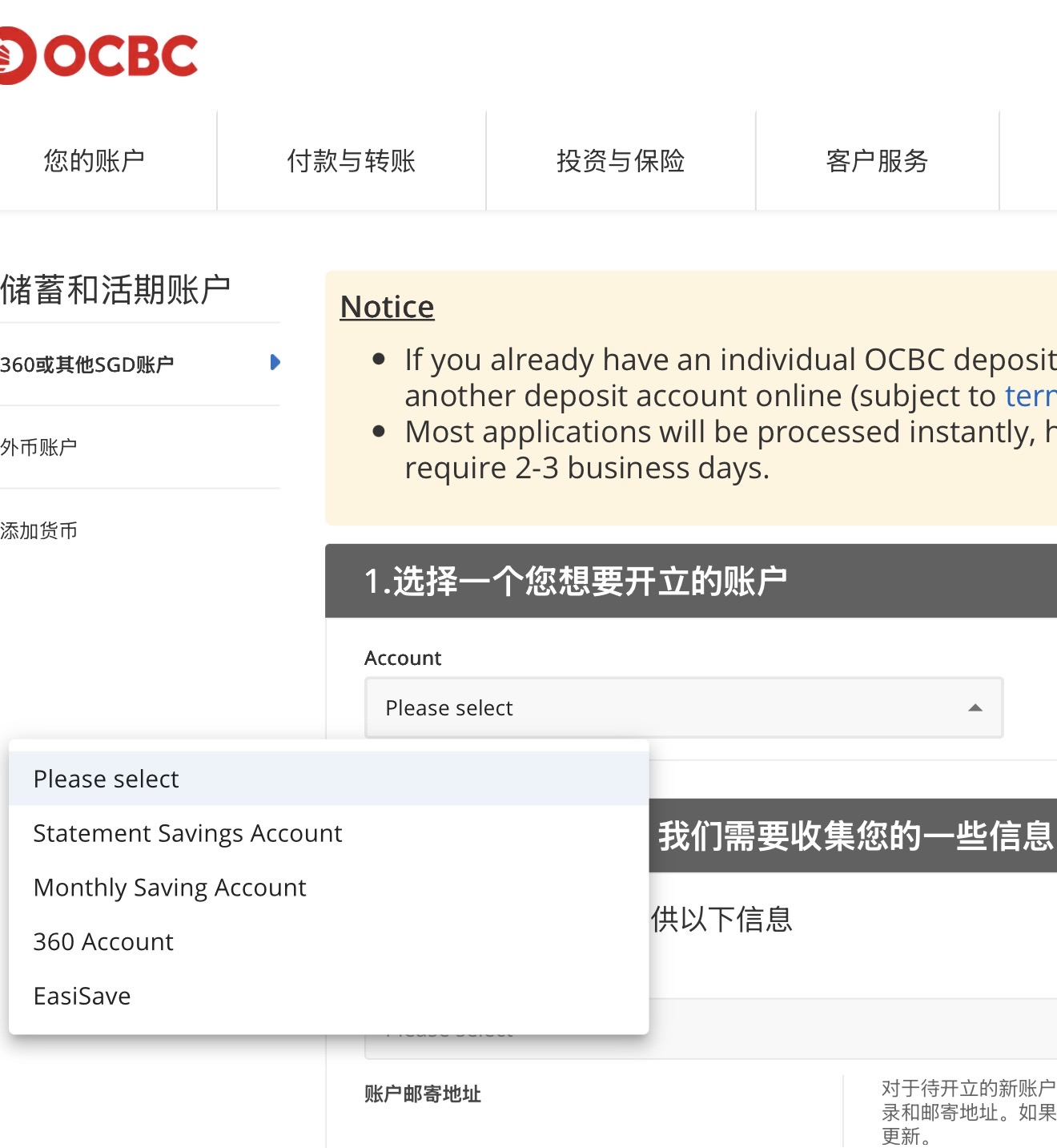Click the 1.选择一个您想要开立的账户 section header

[x=691, y=581]
